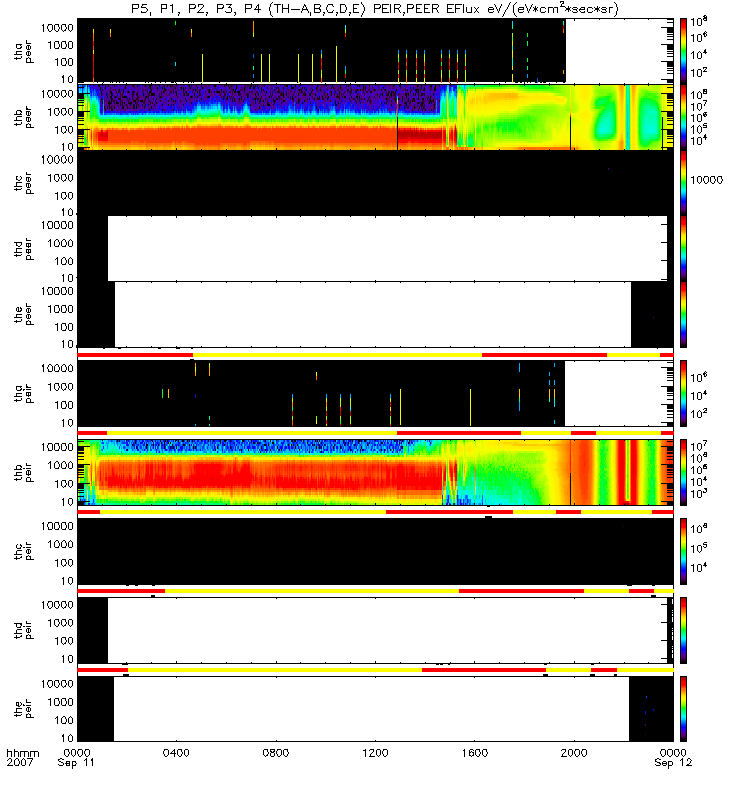This screenshot has height=800, width=750.
Task: Click the 10000 tick label on thd peer axis
Action: [x=57, y=225]
